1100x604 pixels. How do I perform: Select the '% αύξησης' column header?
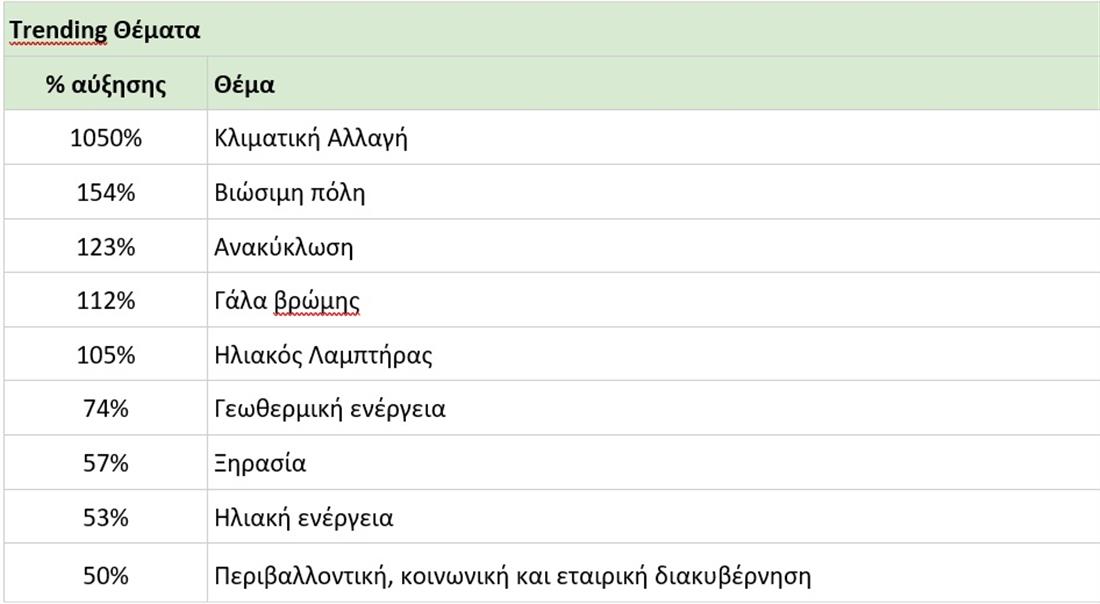click(105, 85)
